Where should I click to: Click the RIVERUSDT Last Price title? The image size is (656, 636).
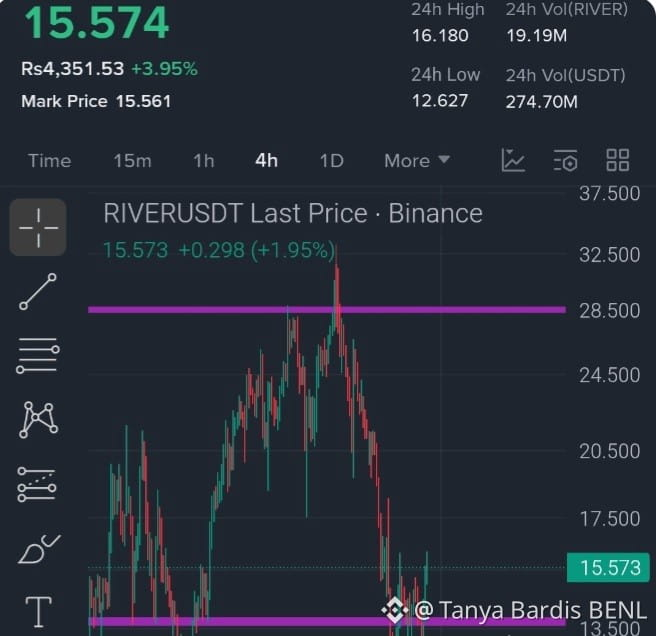[293, 213]
